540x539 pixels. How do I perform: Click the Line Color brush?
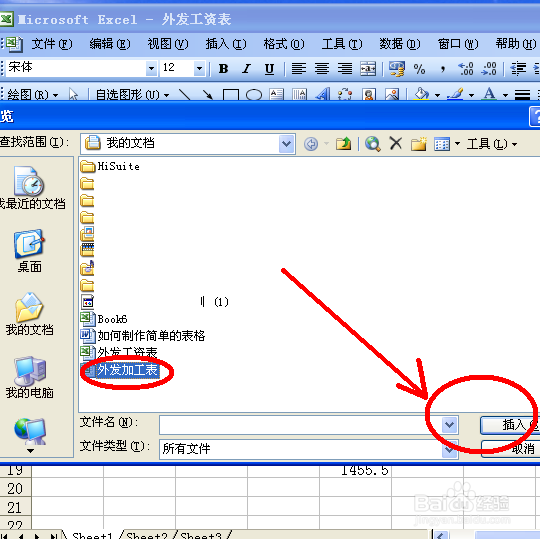pyautogui.click(x=456, y=94)
